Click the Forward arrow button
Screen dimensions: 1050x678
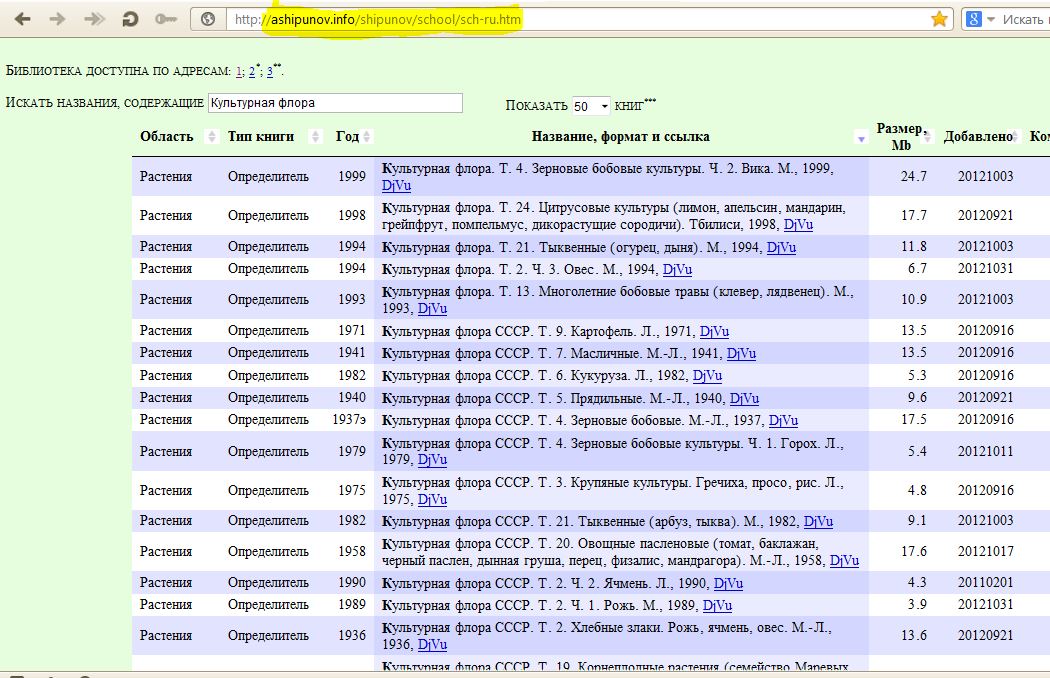click(57, 19)
